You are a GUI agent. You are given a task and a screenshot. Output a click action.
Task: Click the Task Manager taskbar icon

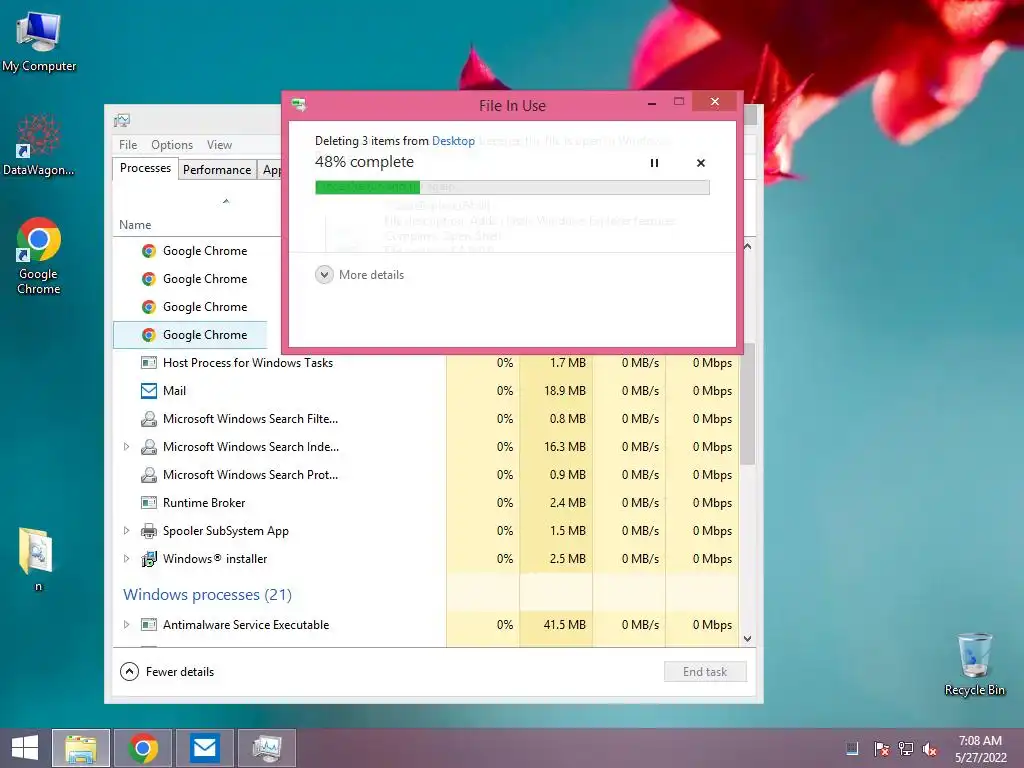267,748
